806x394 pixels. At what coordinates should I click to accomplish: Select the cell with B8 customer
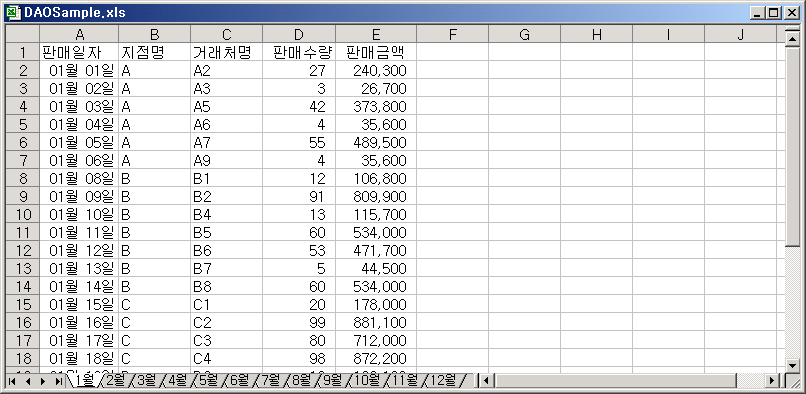(x=227, y=286)
